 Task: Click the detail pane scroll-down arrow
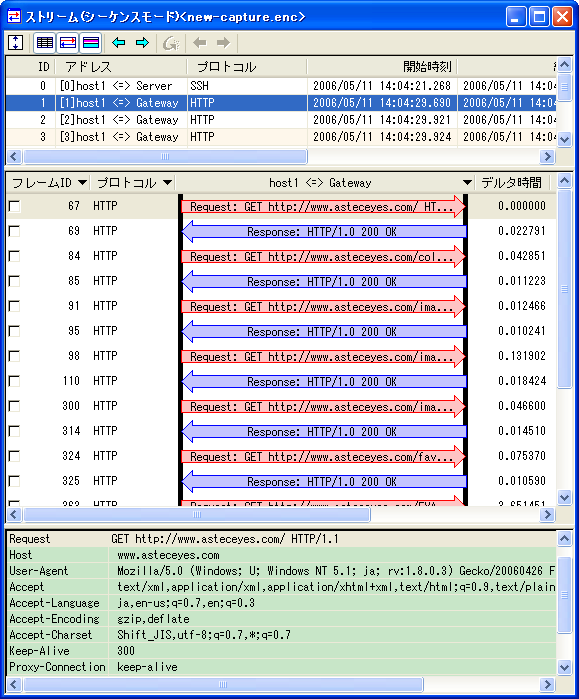(564, 667)
